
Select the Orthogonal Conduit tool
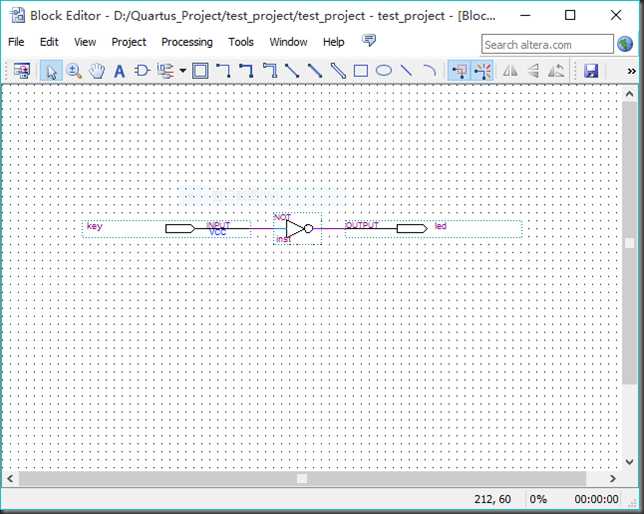point(269,71)
